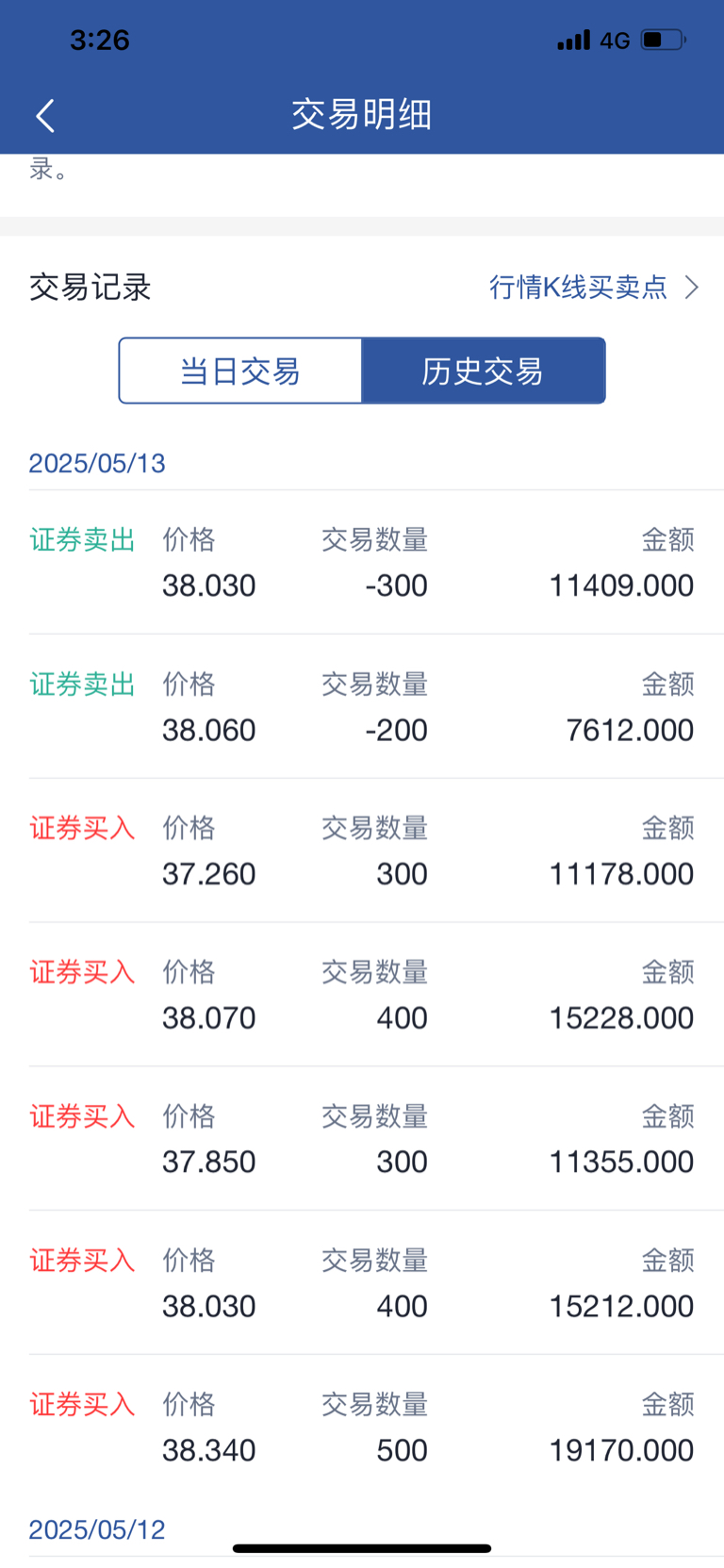Screen dimensions: 724x1568
Task: Tap the battery icon in status bar
Action: coord(664,40)
